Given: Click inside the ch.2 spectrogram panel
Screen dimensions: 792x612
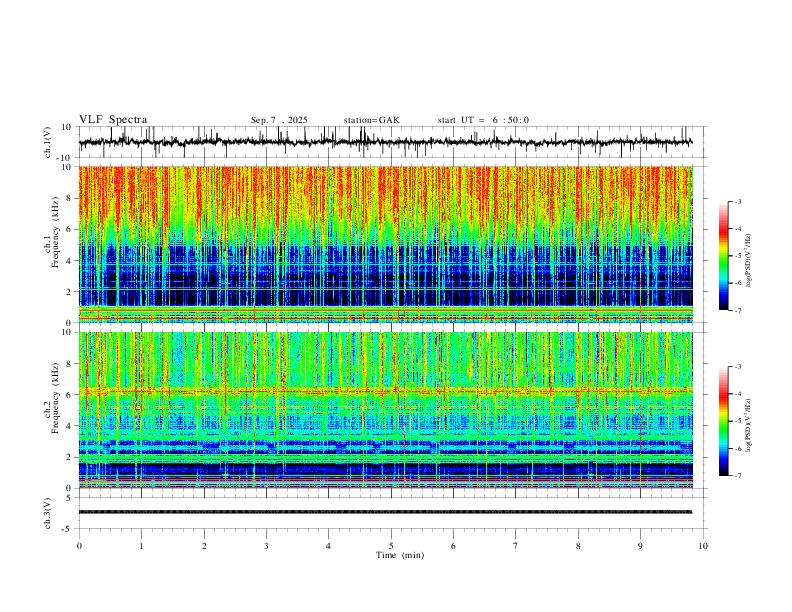Looking at the screenshot, I should [x=385, y=410].
